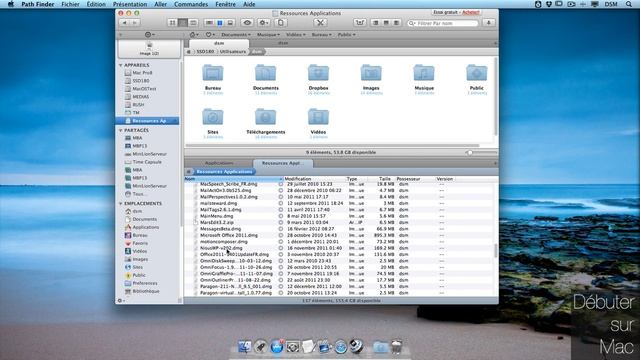Click the Quick Look eye icon
Viewport: 640px width, 360px height.
click(x=247, y=23)
